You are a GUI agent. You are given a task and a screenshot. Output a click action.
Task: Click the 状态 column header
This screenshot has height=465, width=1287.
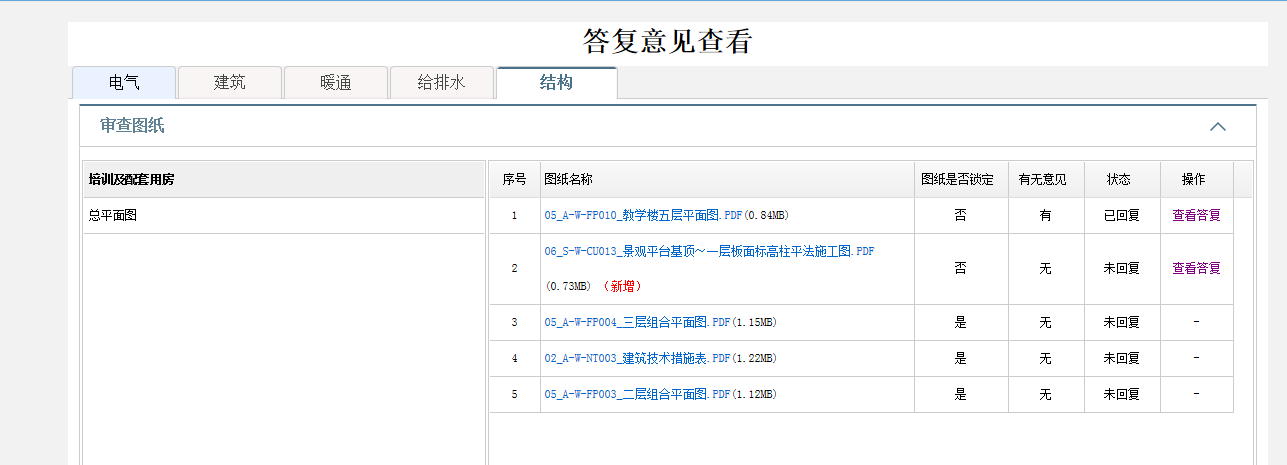click(x=1119, y=180)
